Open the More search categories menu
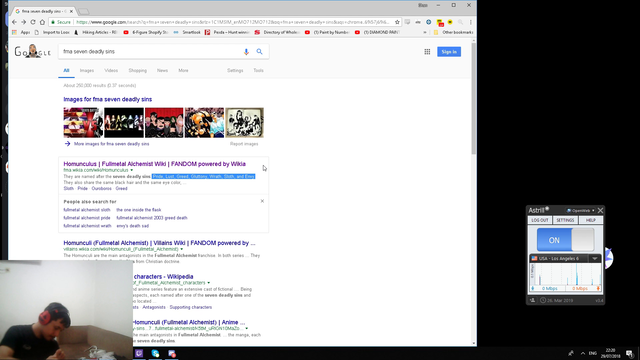 tap(183, 71)
